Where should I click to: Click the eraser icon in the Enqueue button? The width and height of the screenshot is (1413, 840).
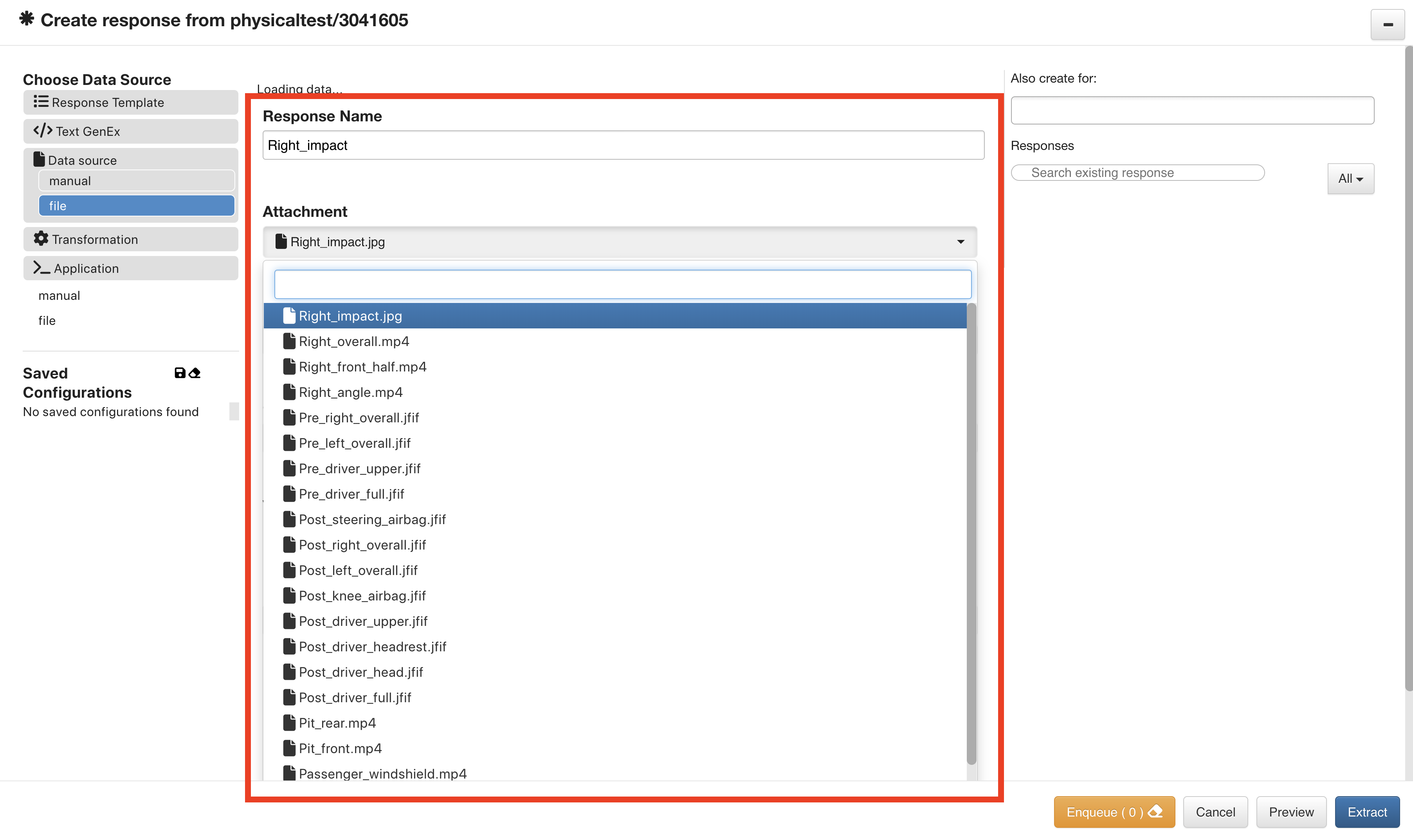tap(1155, 811)
